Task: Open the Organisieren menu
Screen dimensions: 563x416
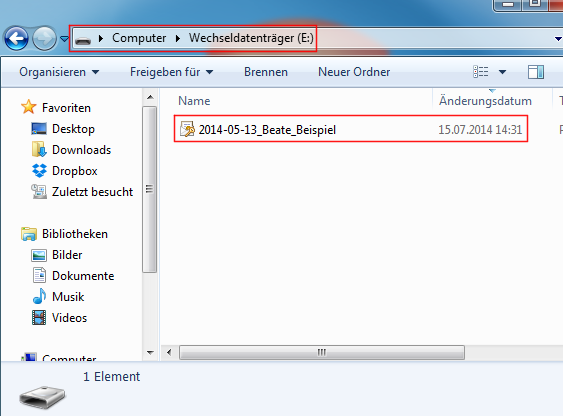Action: click(x=59, y=72)
